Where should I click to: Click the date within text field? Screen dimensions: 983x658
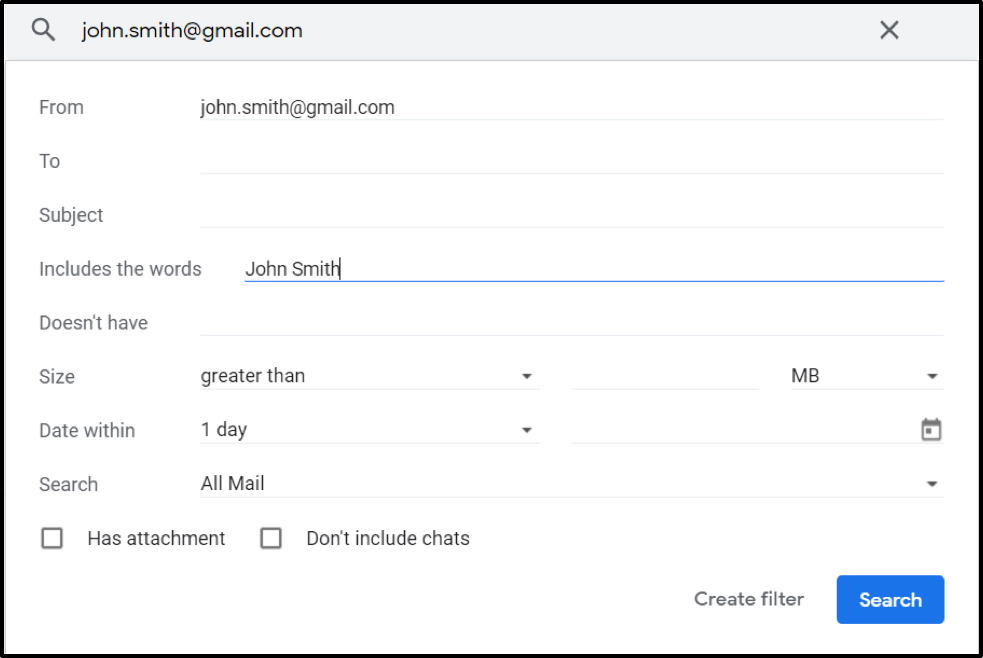point(740,431)
